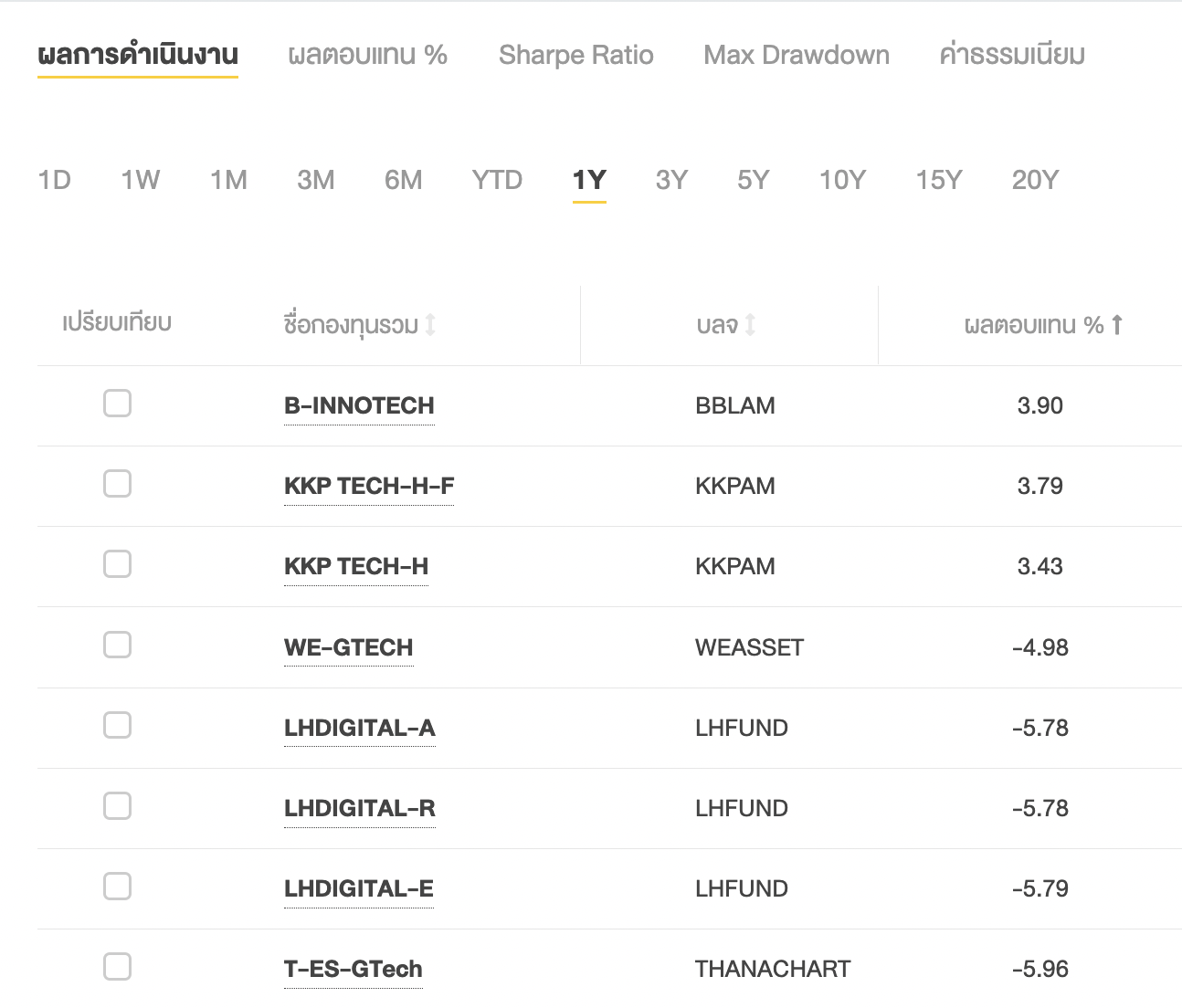Switch period to 6M
Image resolution: width=1182 pixels, height=1008 pixels.
pos(403,180)
